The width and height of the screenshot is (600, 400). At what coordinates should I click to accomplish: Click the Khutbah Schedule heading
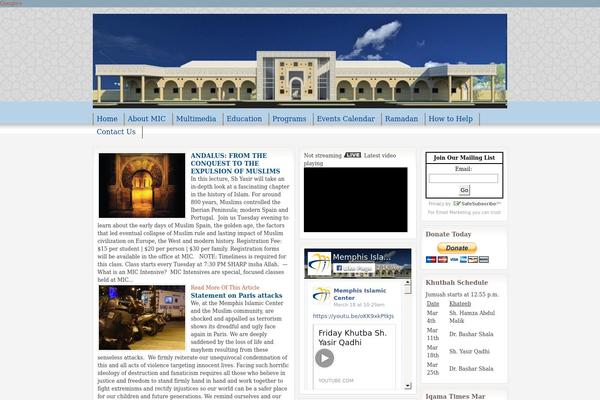457,282
